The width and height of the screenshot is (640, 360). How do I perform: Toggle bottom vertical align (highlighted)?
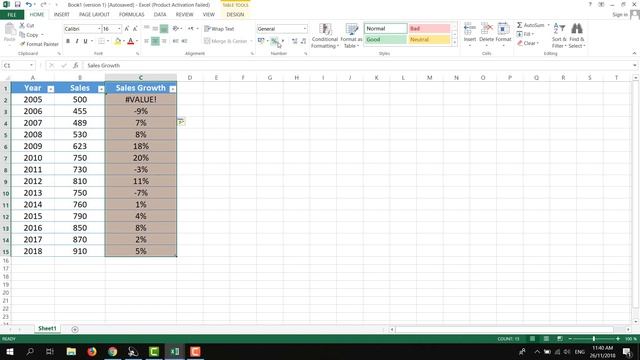click(x=164, y=29)
